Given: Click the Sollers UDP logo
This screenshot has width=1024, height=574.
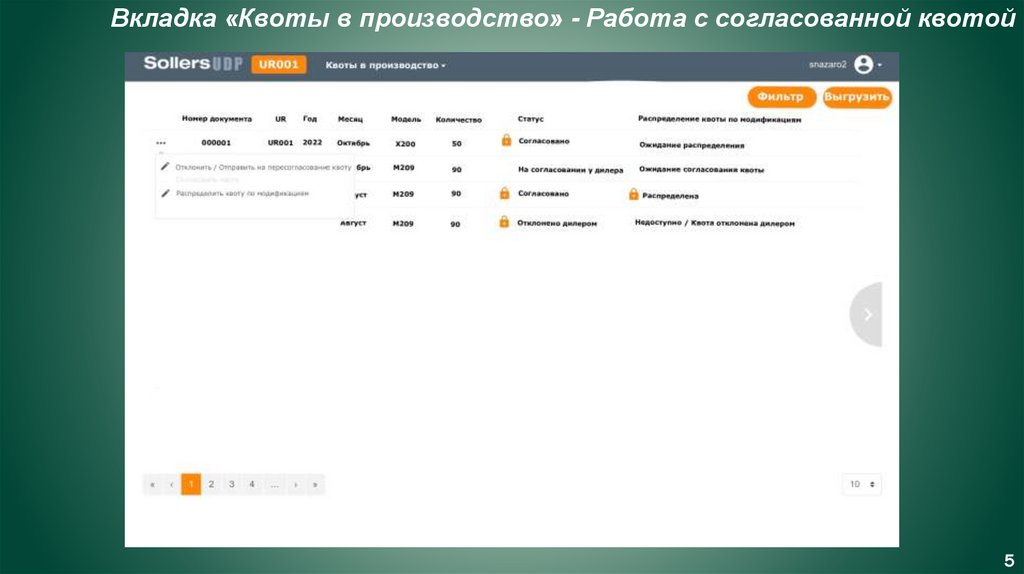Looking at the screenshot, I should pos(192,64).
